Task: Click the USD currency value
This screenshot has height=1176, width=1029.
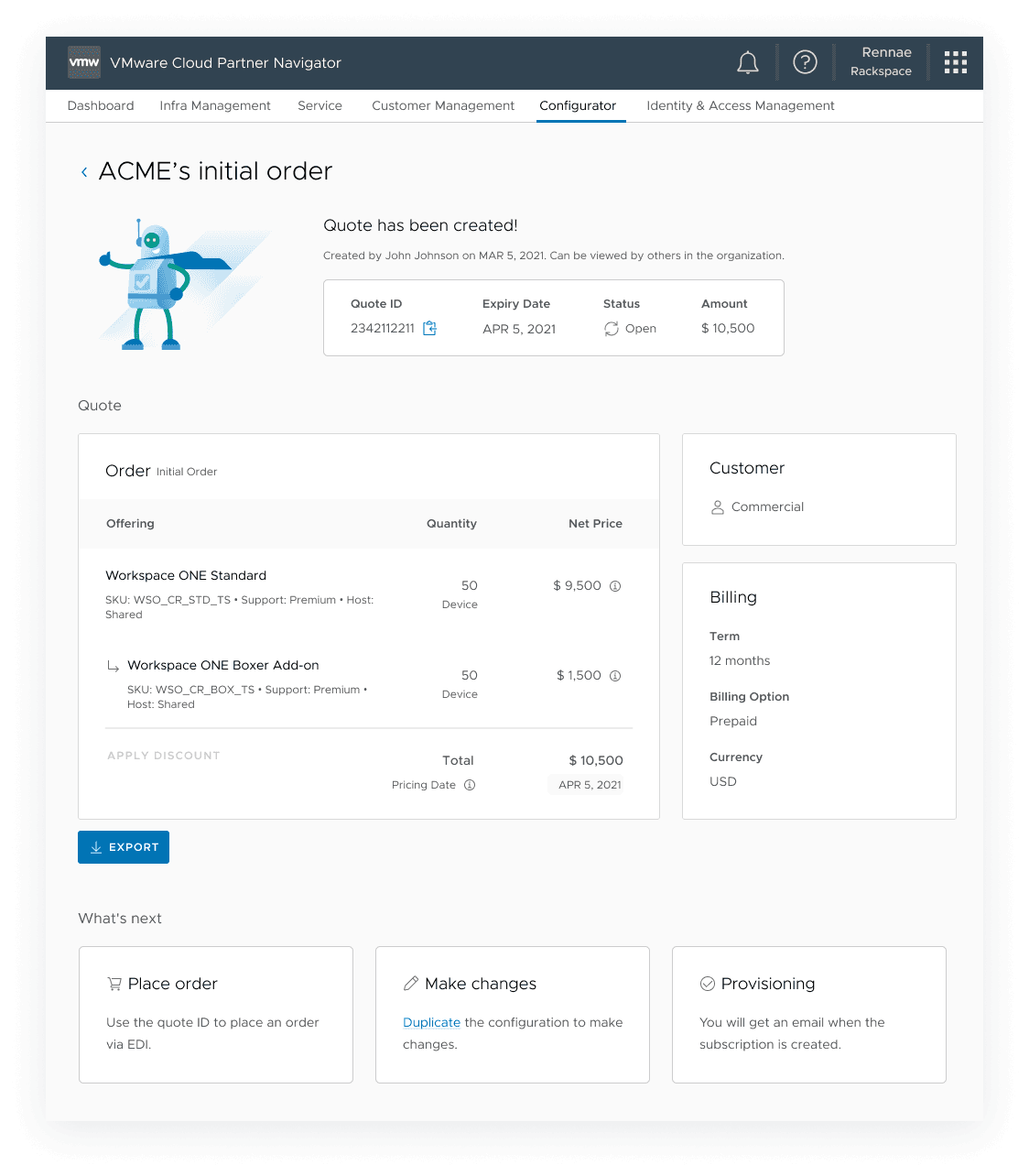Action: click(723, 781)
